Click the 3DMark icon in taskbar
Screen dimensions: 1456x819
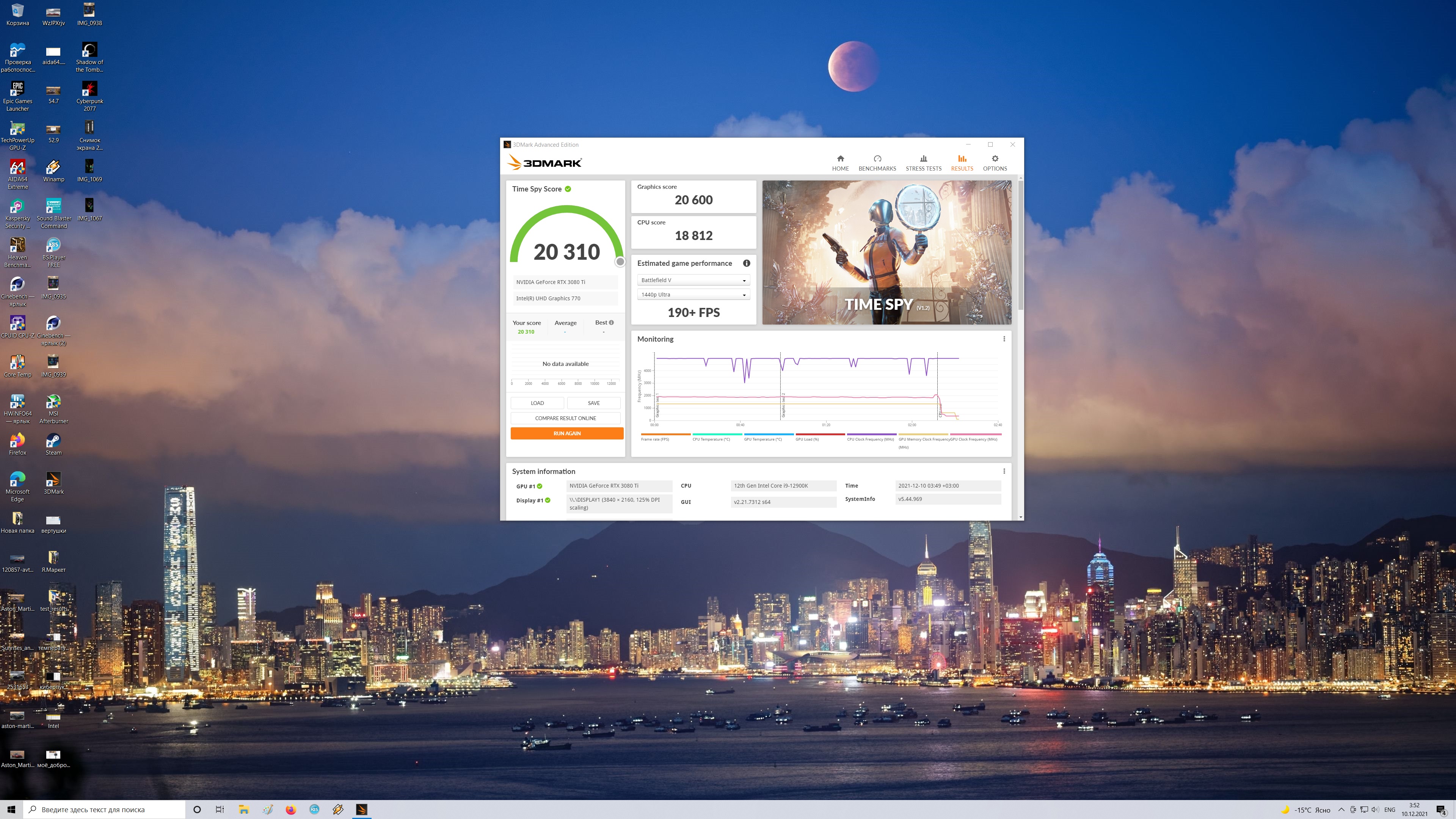(362, 810)
